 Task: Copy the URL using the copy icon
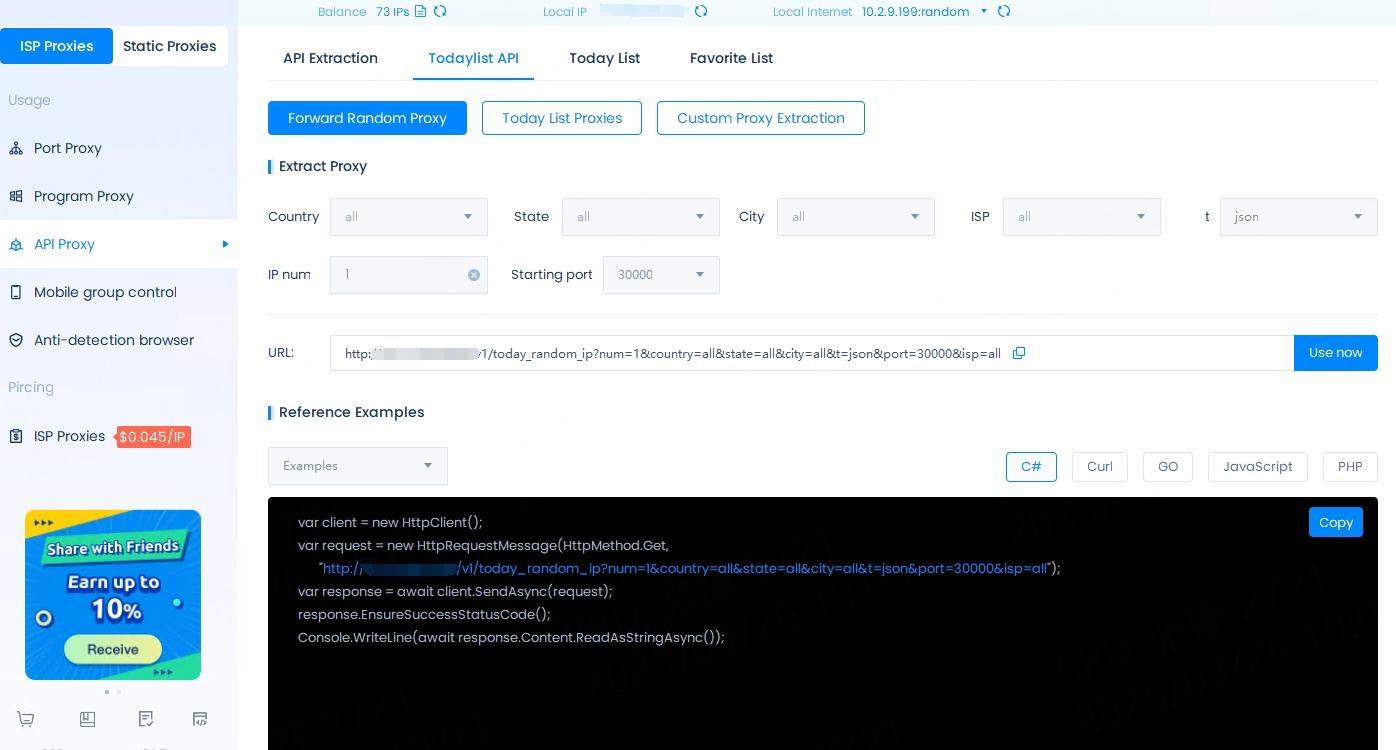(1019, 353)
